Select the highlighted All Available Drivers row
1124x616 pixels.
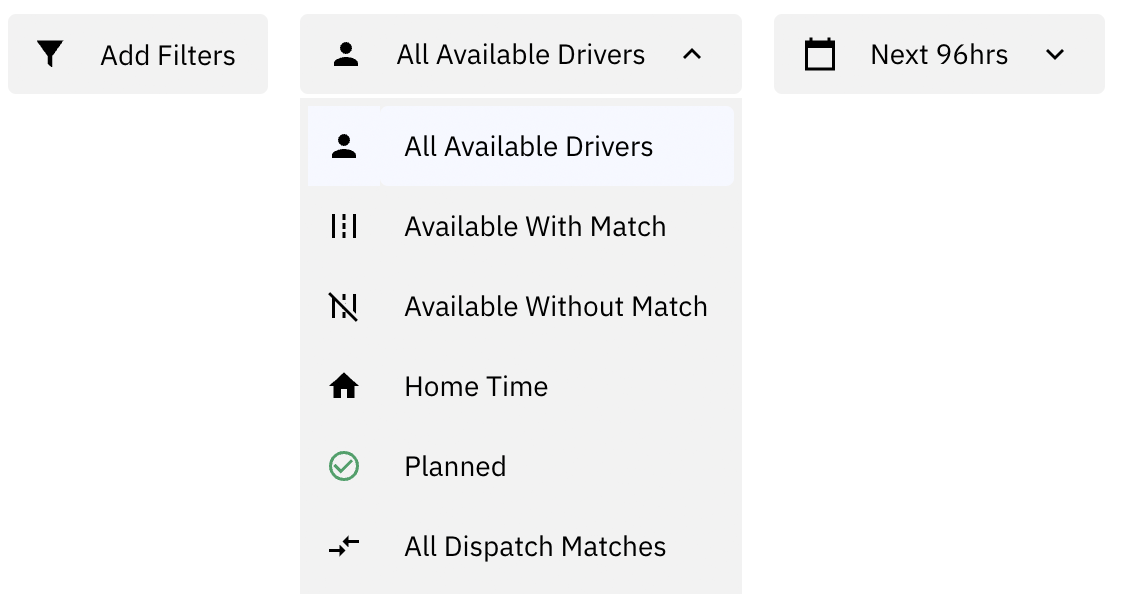click(x=520, y=146)
